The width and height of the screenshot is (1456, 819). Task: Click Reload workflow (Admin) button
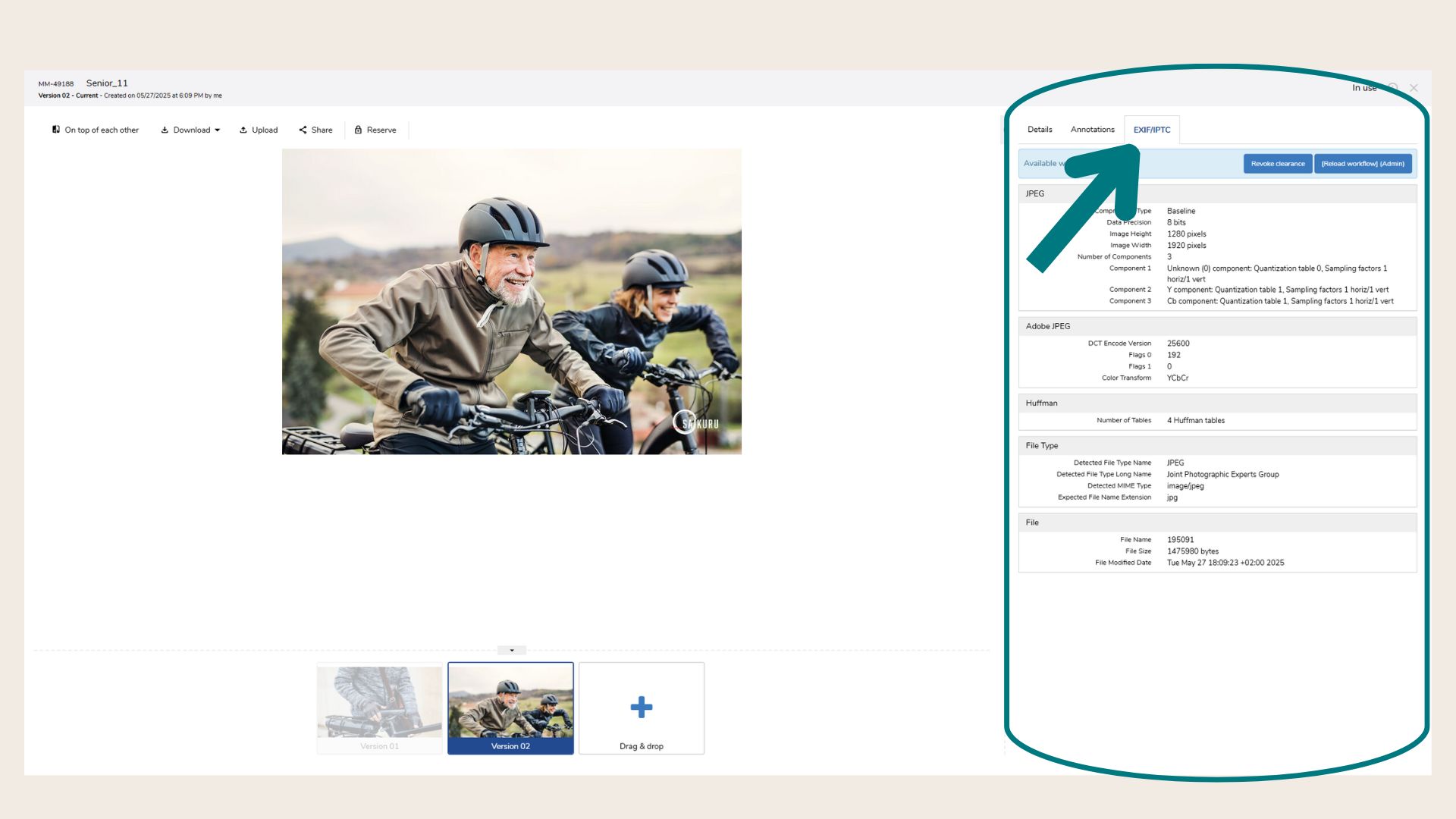click(x=1362, y=164)
